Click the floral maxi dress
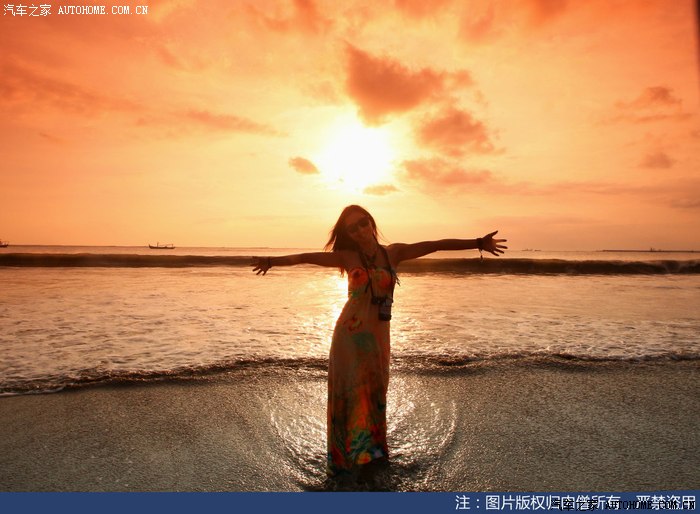Screen dimensions: 700x514 click(x=358, y=380)
